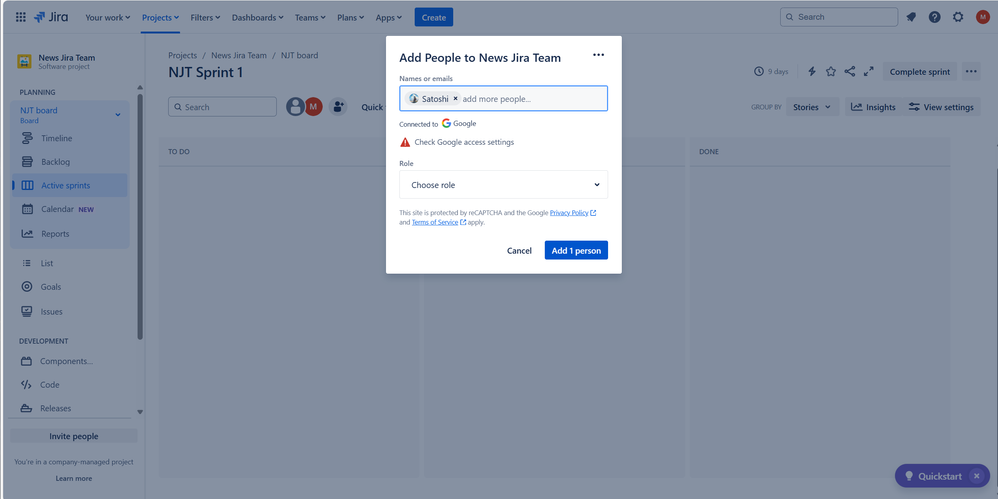Screen dimensions: 998x499
Task: Filter by unassigned avatar icon
Action: [x=295, y=106]
